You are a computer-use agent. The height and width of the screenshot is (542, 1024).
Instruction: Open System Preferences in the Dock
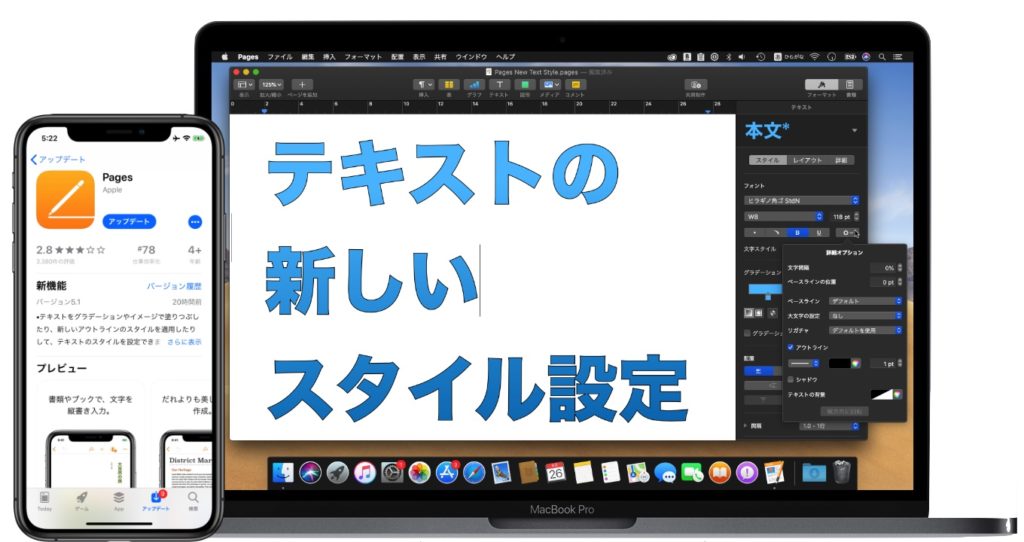[392, 472]
